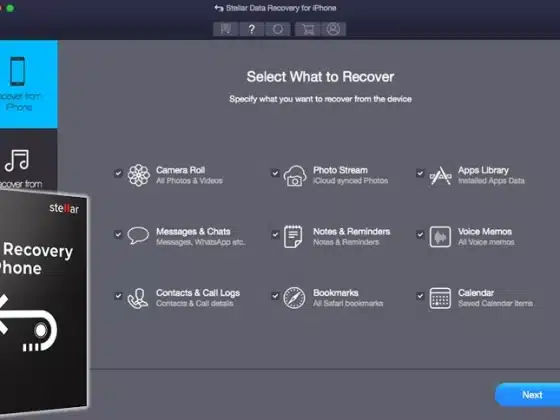The image size is (560, 420).
Task: Uncheck the Camera Roll checkbox
Action: point(118,173)
